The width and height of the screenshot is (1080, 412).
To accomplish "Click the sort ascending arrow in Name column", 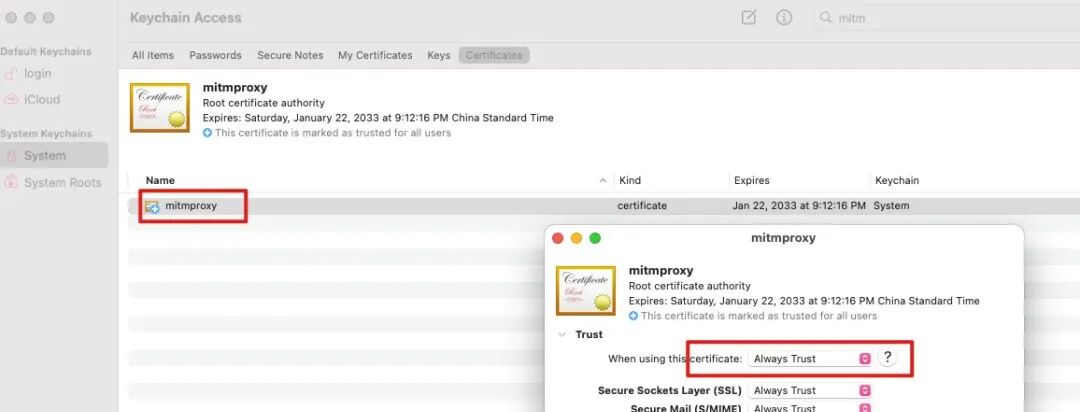I will point(603,181).
